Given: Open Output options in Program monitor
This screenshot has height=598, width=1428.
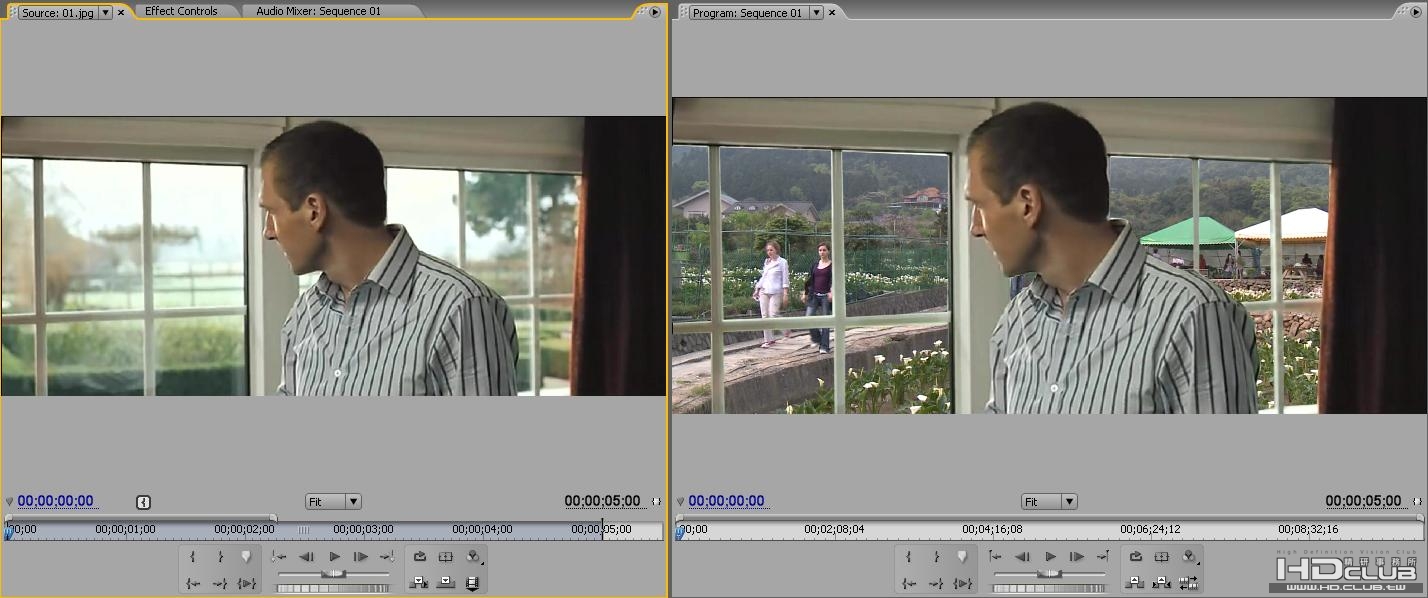Looking at the screenshot, I should tap(1189, 557).
